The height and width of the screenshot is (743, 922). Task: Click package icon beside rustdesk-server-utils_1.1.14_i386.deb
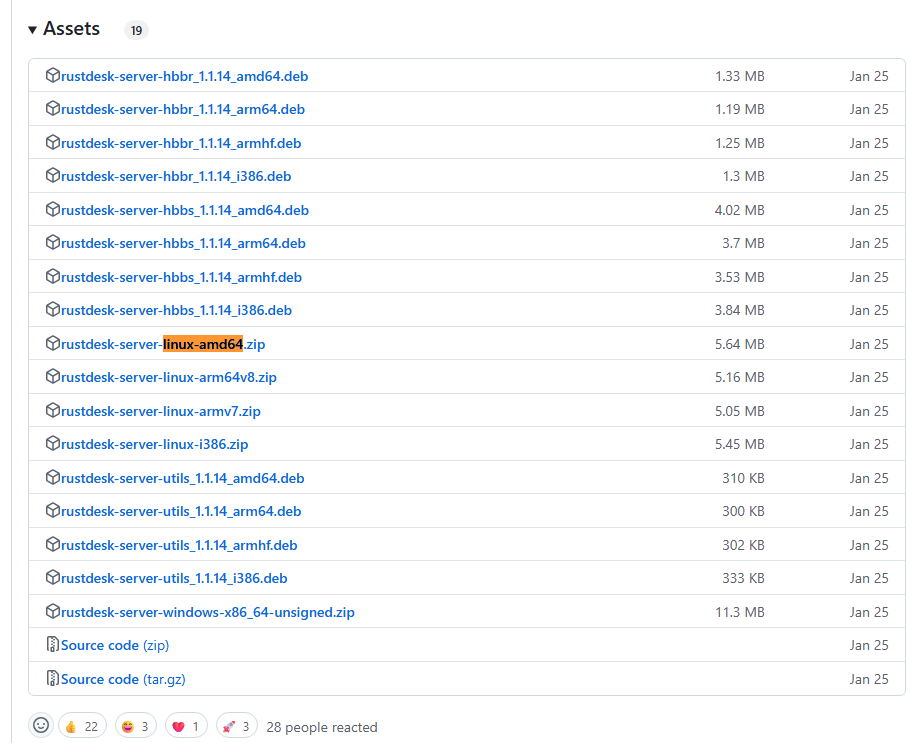(53, 578)
